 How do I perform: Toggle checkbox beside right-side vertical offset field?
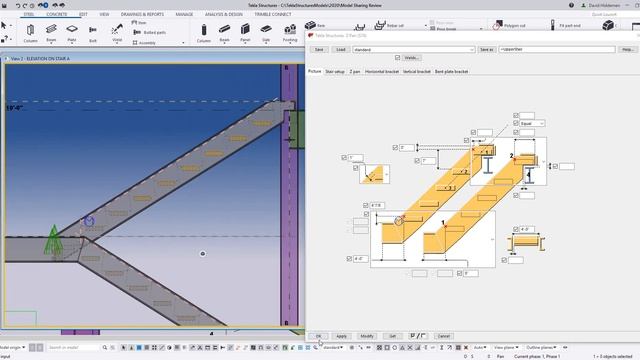[555, 166]
